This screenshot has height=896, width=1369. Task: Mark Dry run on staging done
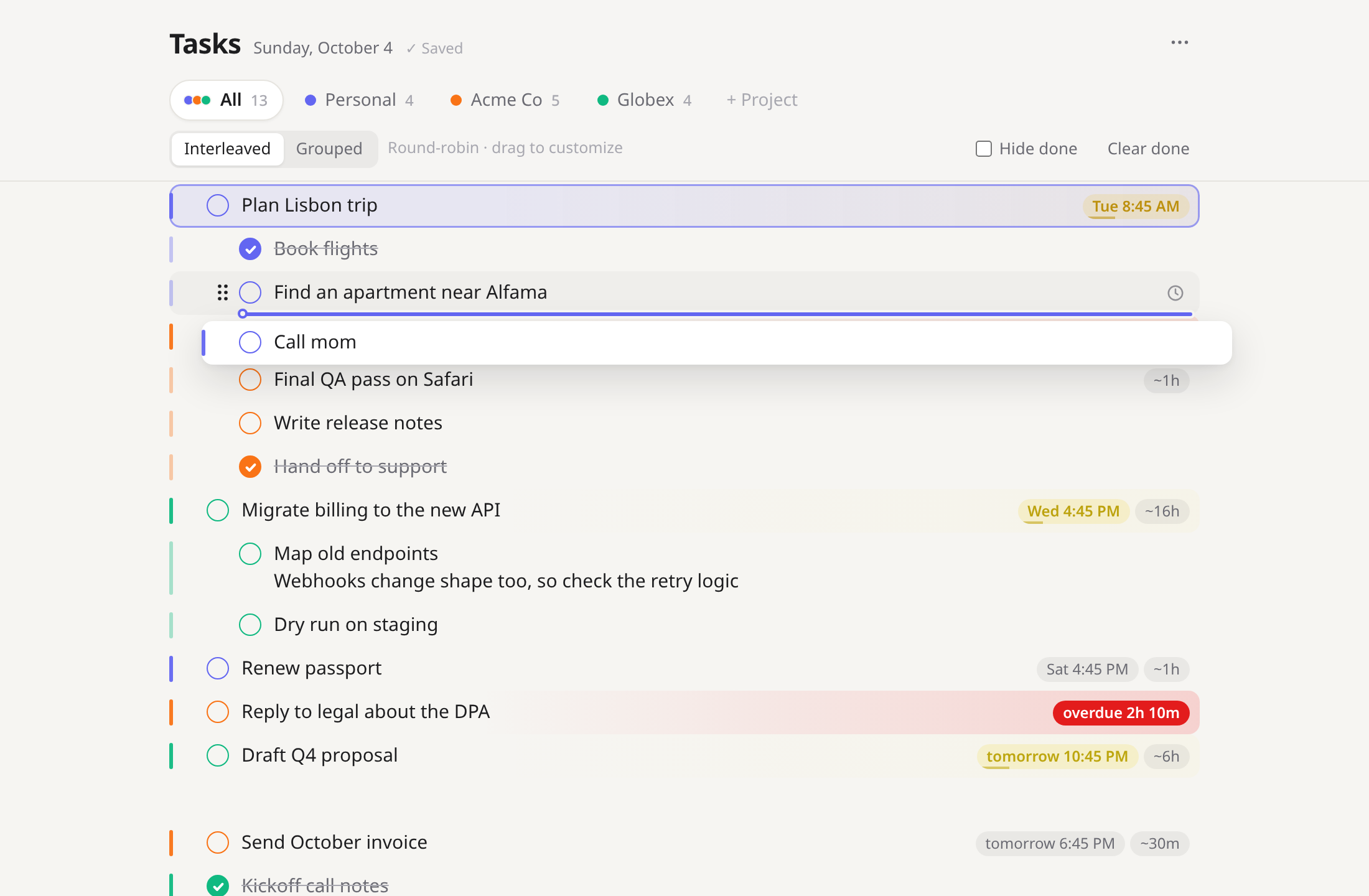(250, 625)
